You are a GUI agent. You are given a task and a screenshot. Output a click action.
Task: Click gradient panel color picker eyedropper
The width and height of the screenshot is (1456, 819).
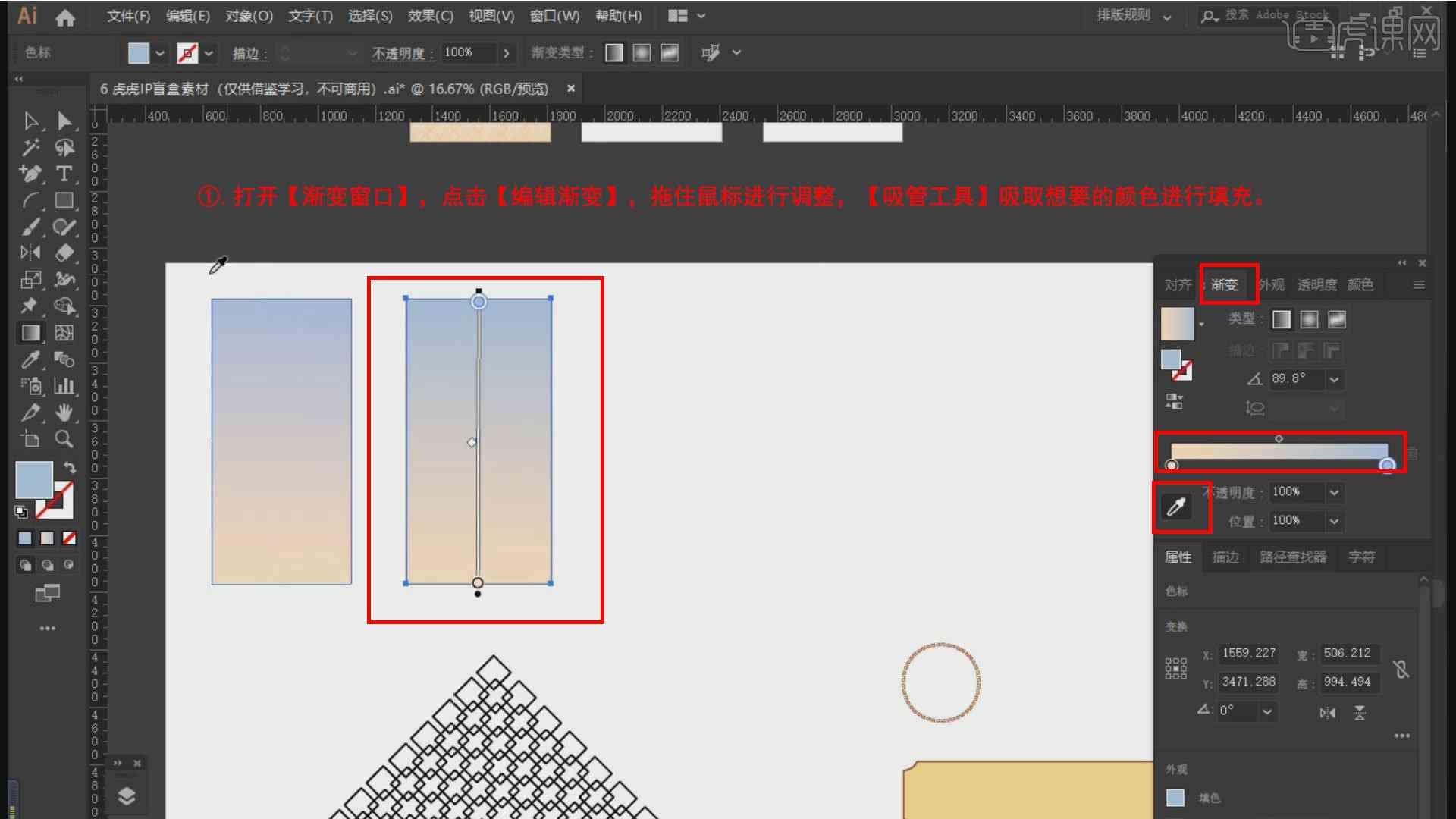[1176, 507]
